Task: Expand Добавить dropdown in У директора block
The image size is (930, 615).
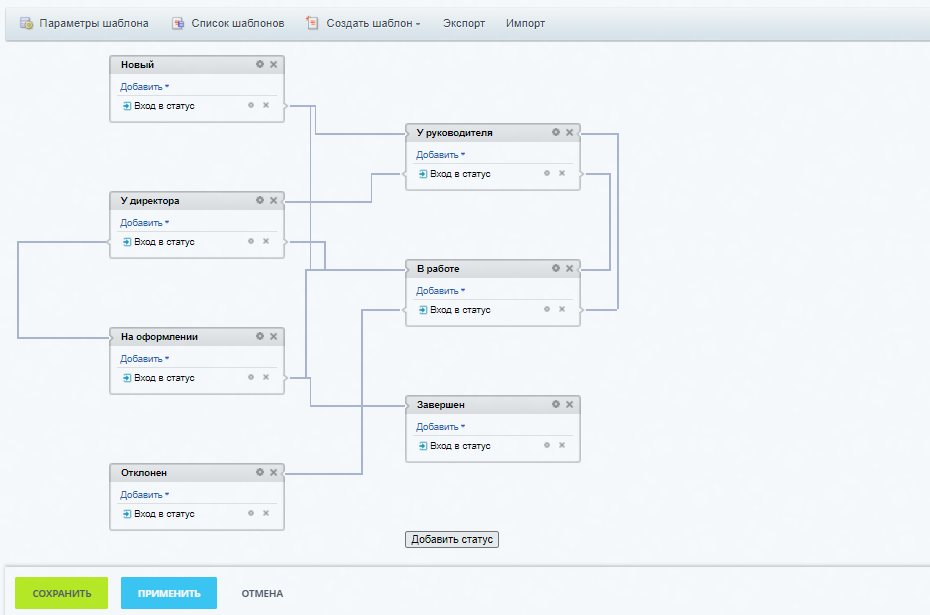Action: click(x=145, y=223)
